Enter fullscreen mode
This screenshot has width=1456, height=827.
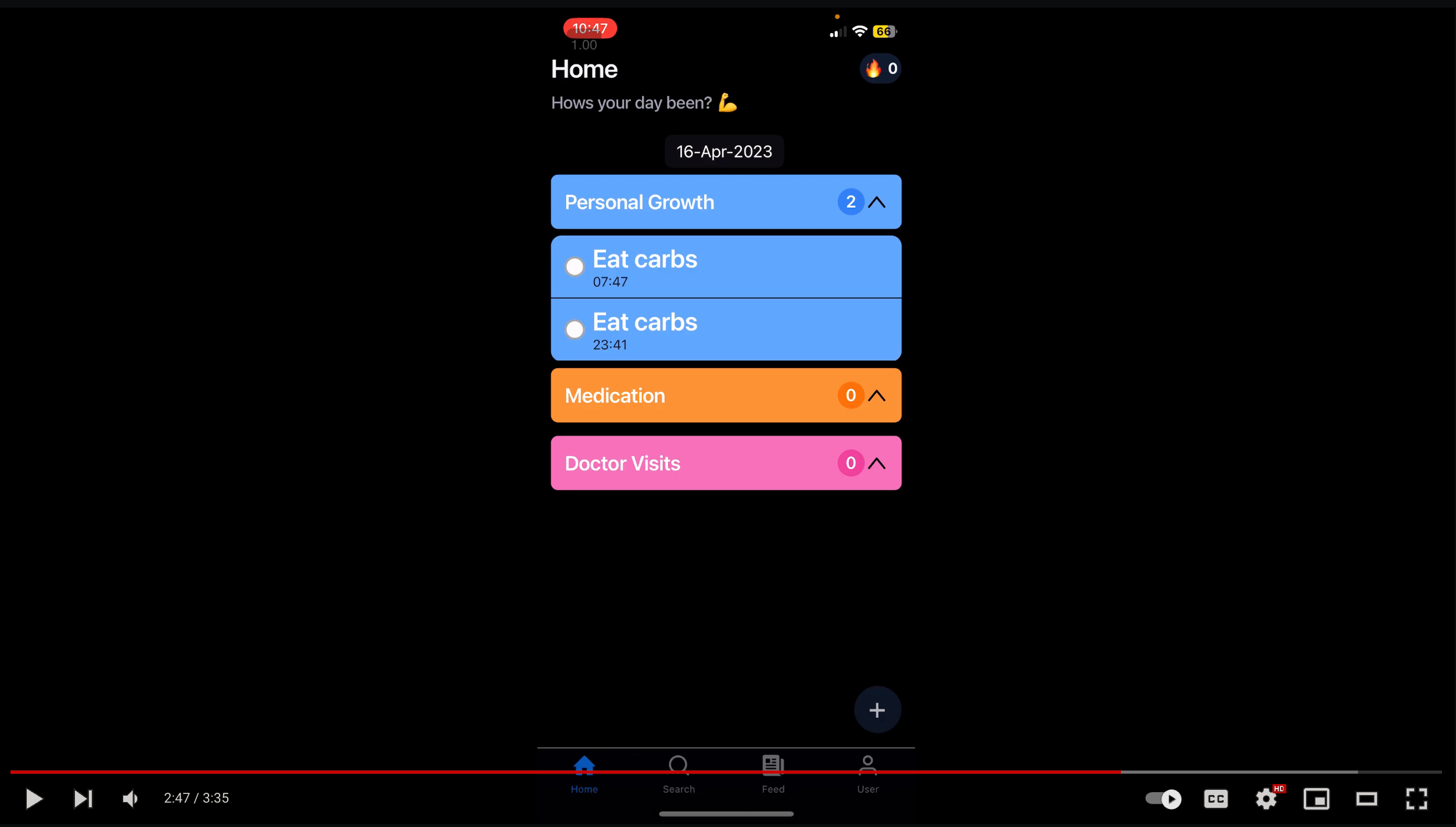click(x=1416, y=799)
